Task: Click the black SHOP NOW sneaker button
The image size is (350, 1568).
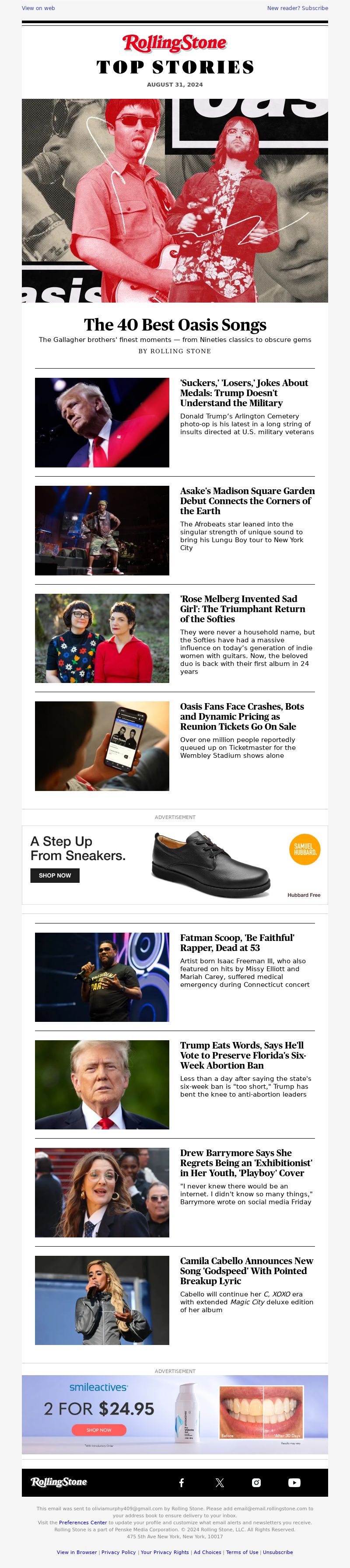Action: pos(55,875)
